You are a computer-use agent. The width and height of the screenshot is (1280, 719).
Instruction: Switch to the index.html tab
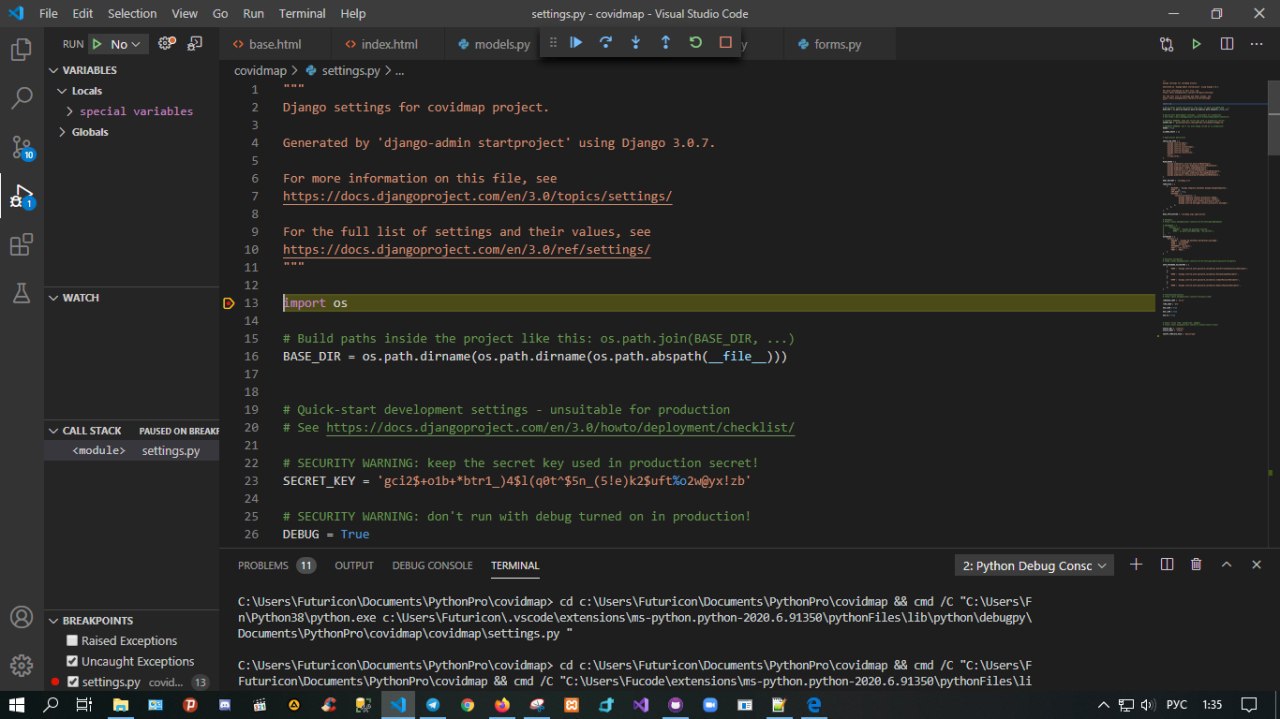point(389,44)
